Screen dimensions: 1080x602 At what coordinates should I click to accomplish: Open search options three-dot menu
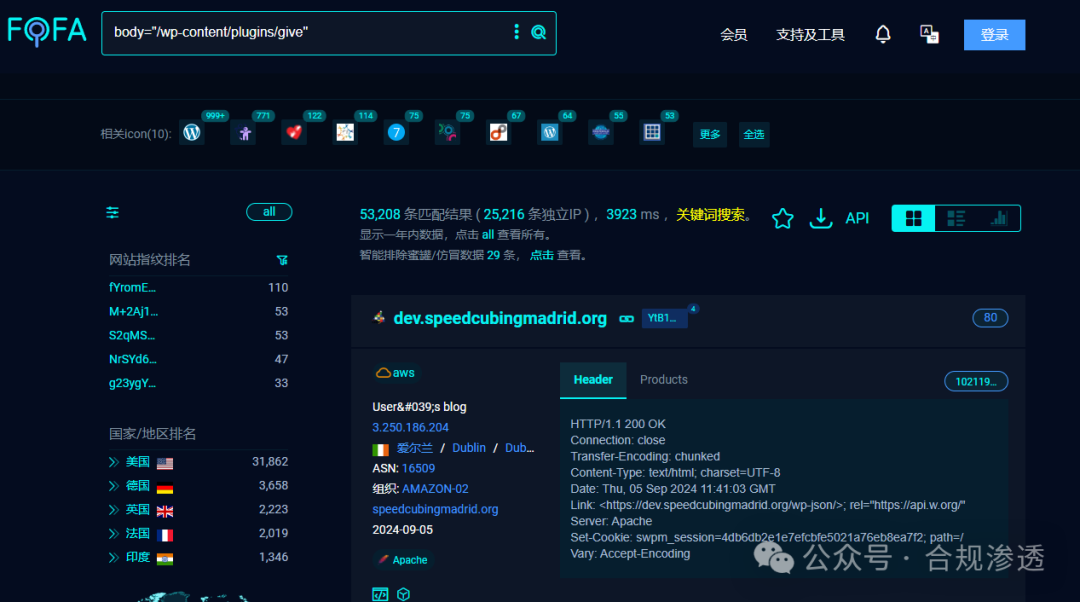[x=517, y=32]
